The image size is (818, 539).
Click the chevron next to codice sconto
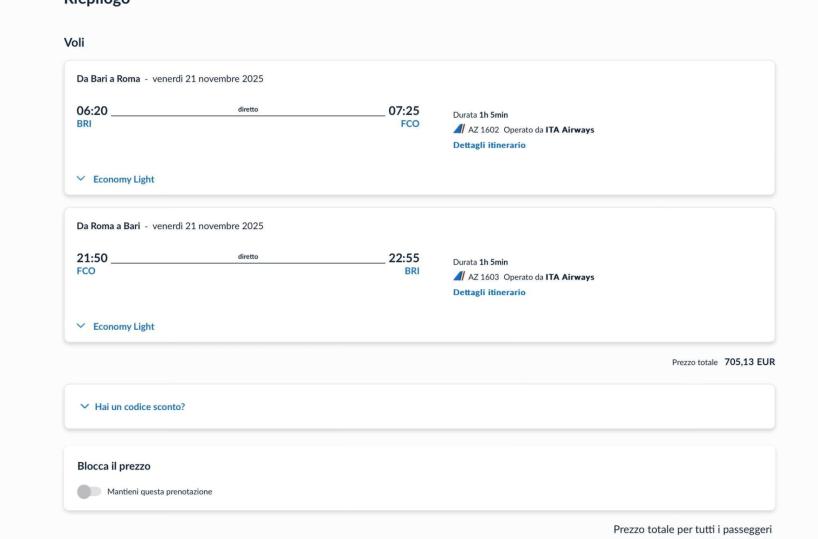[x=82, y=406]
